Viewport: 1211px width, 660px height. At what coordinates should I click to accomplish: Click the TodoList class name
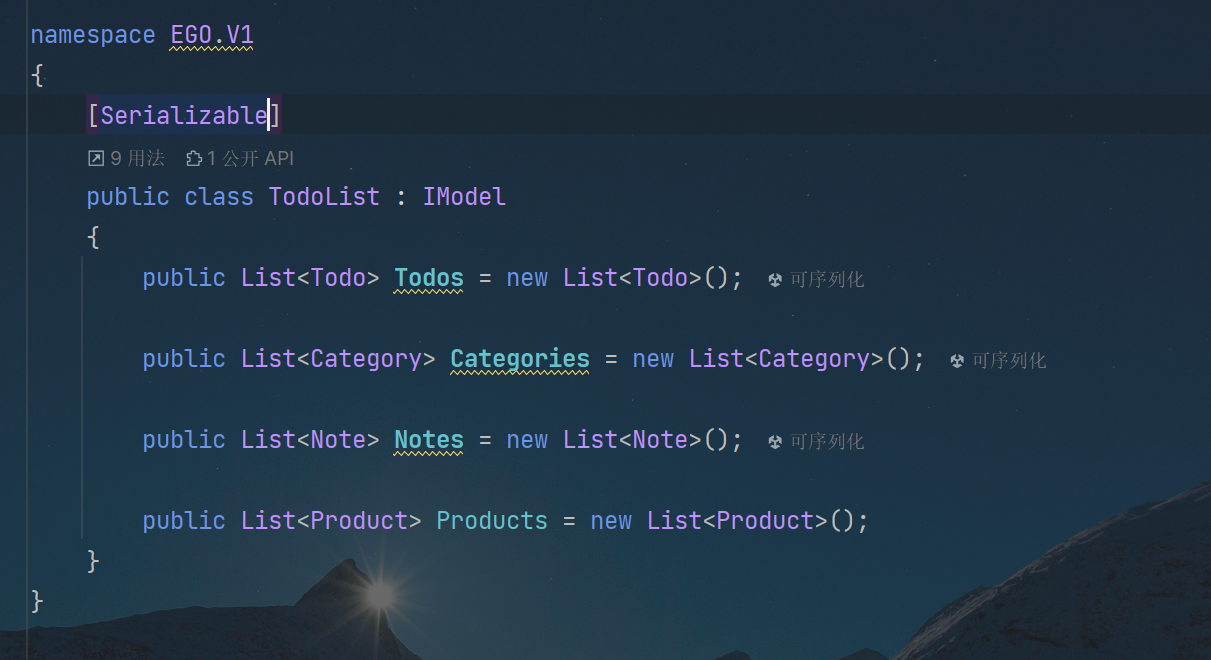click(324, 197)
